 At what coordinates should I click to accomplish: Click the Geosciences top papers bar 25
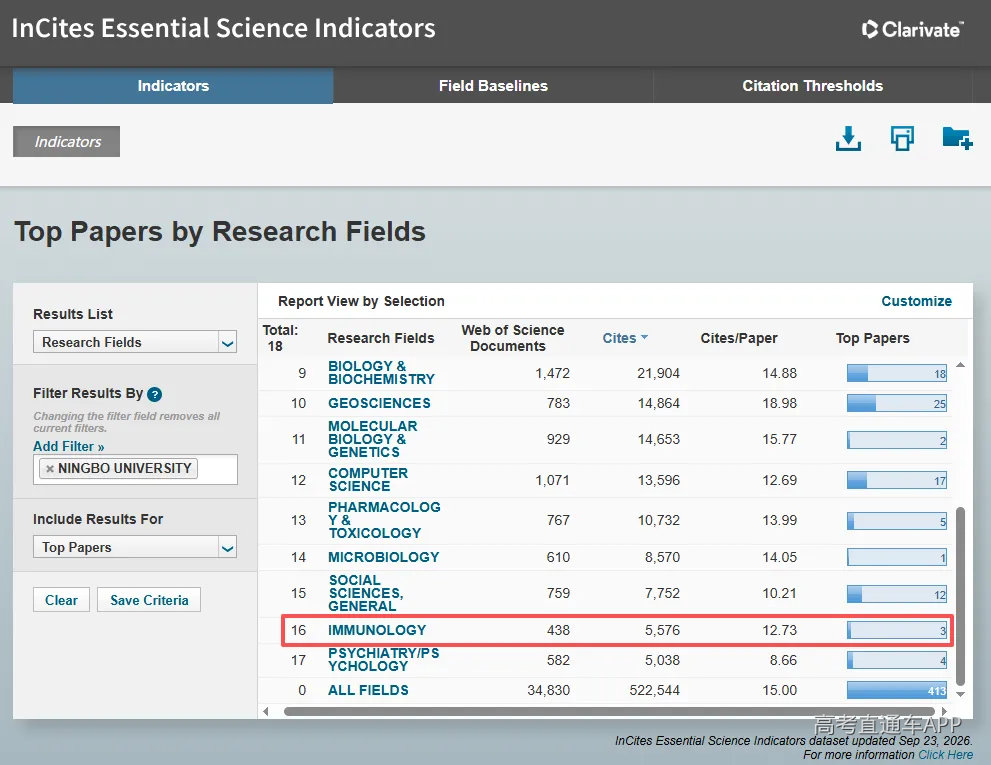point(897,403)
